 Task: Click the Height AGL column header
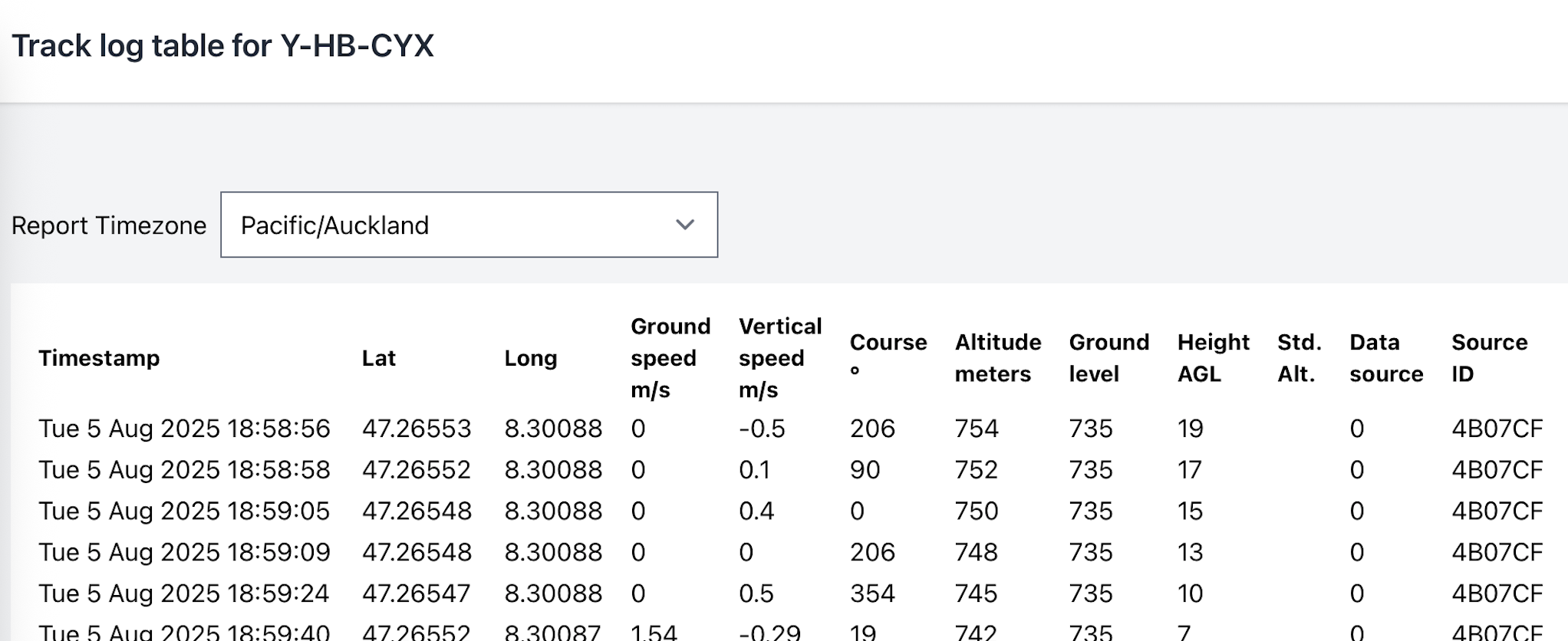[1213, 358]
